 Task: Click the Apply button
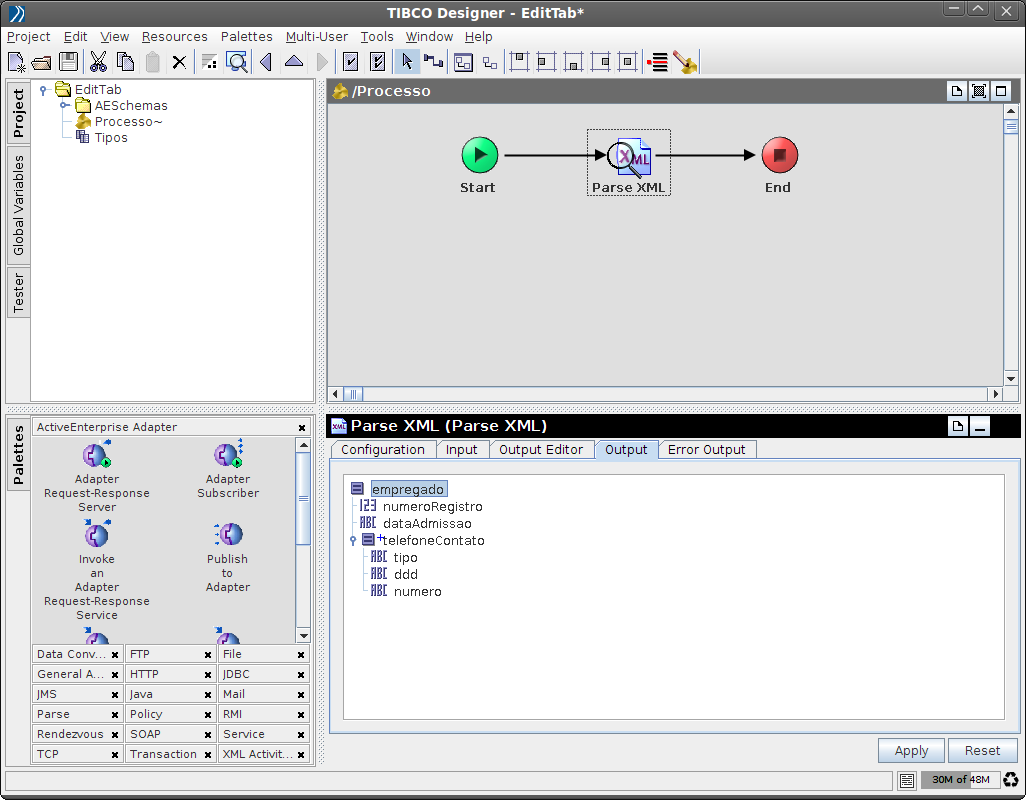pos(911,751)
